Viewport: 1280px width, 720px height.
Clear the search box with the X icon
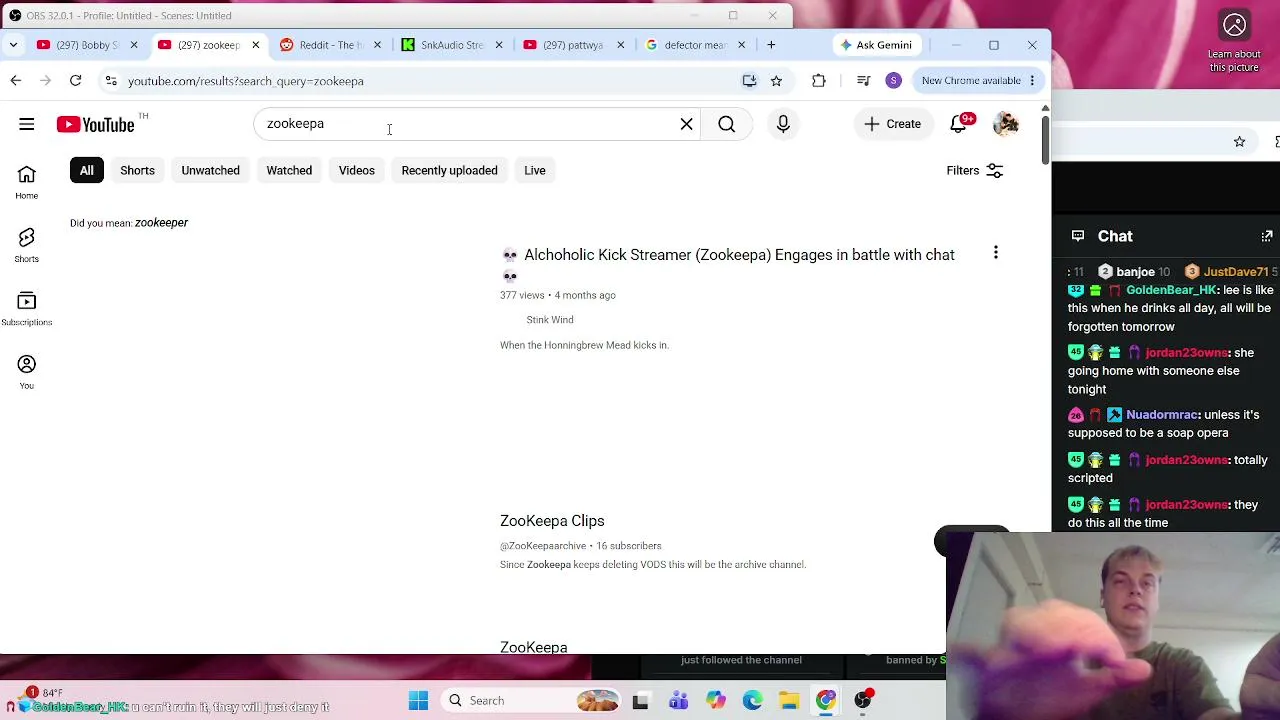click(687, 124)
